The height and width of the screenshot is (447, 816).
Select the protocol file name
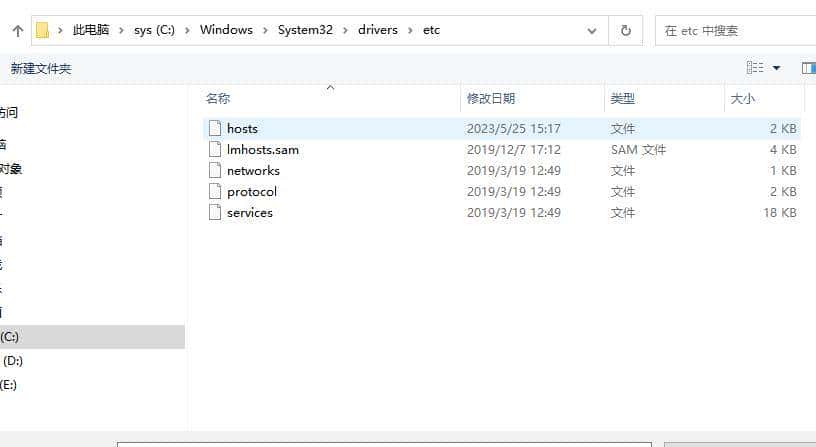(252, 192)
